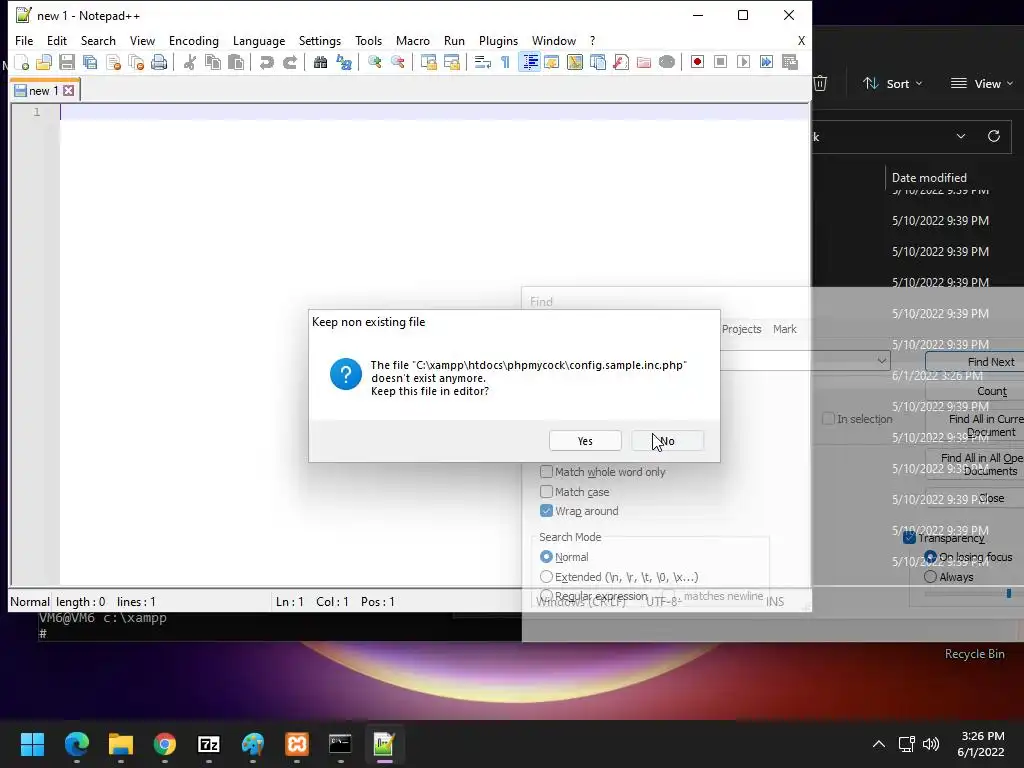Expand the Find what combo box arrow
Viewport: 1024px width, 768px height.
coord(882,360)
